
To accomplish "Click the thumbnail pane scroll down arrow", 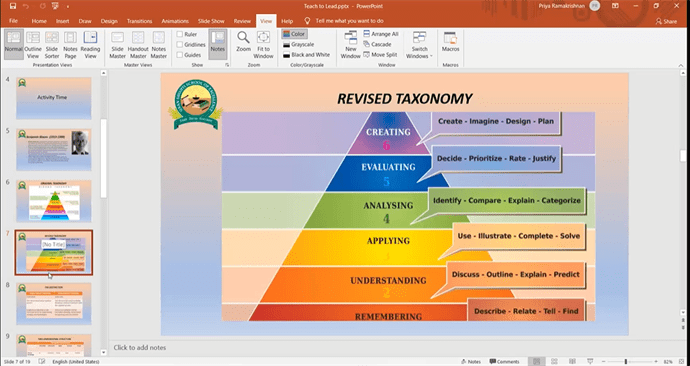I will pyautogui.click(x=104, y=352).
